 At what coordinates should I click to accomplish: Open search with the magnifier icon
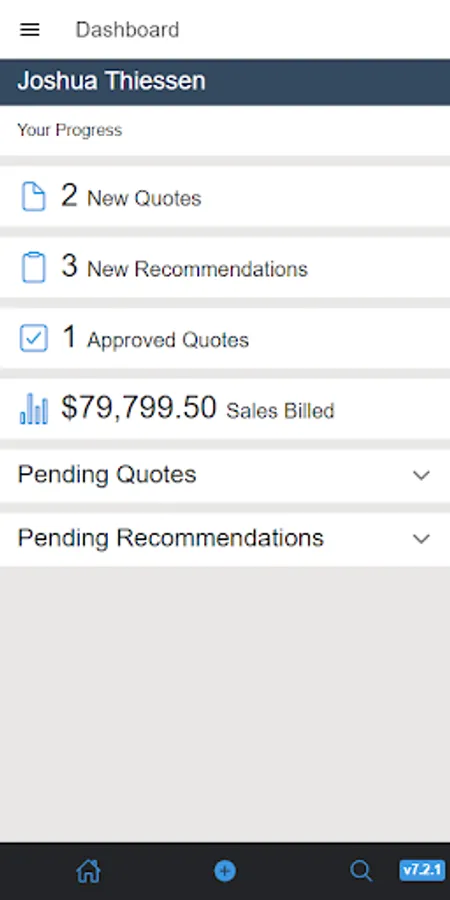(361, 871)
